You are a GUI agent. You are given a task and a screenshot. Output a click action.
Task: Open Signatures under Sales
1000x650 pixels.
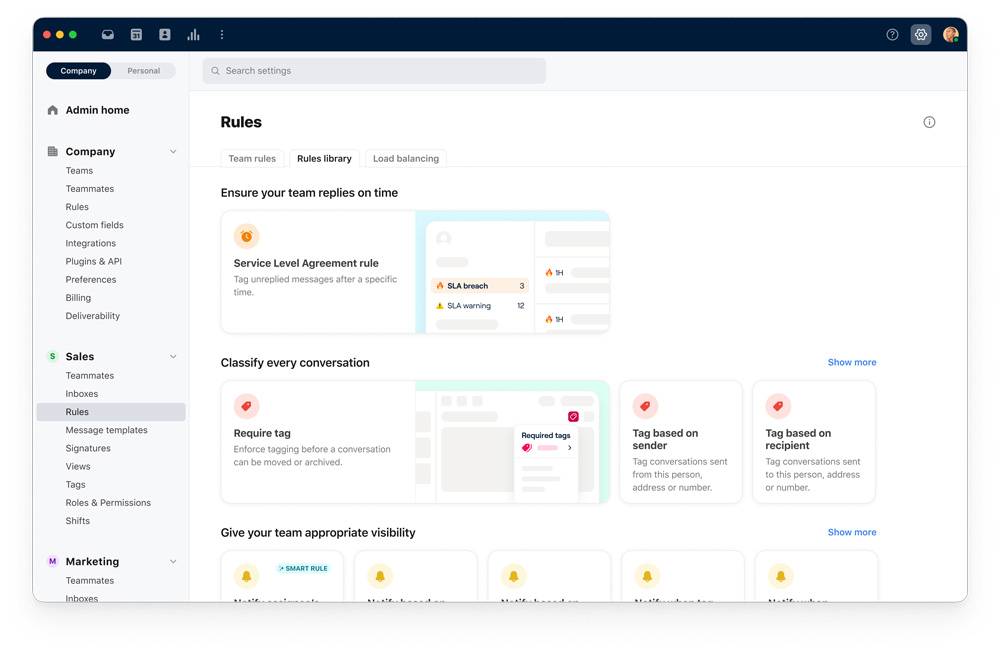[x=88, y=448]
